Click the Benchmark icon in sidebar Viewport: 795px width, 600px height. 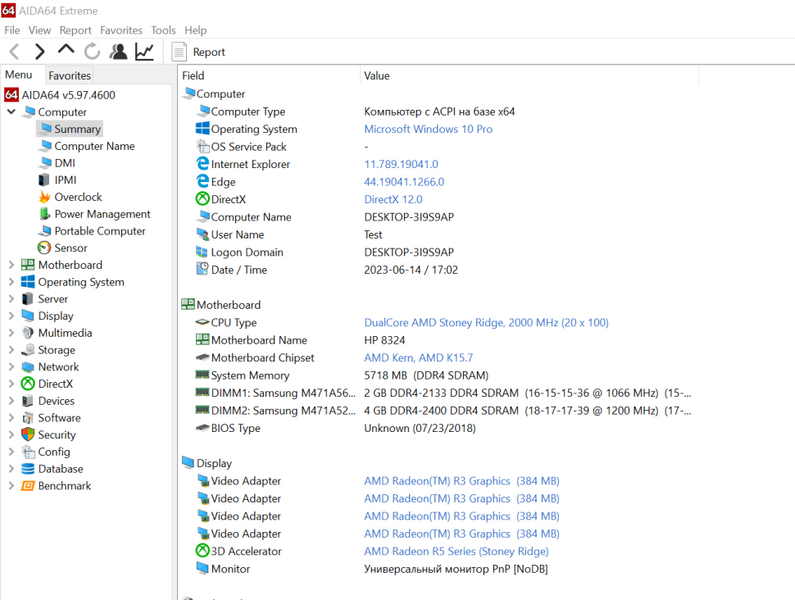click(x=28, y=486)
